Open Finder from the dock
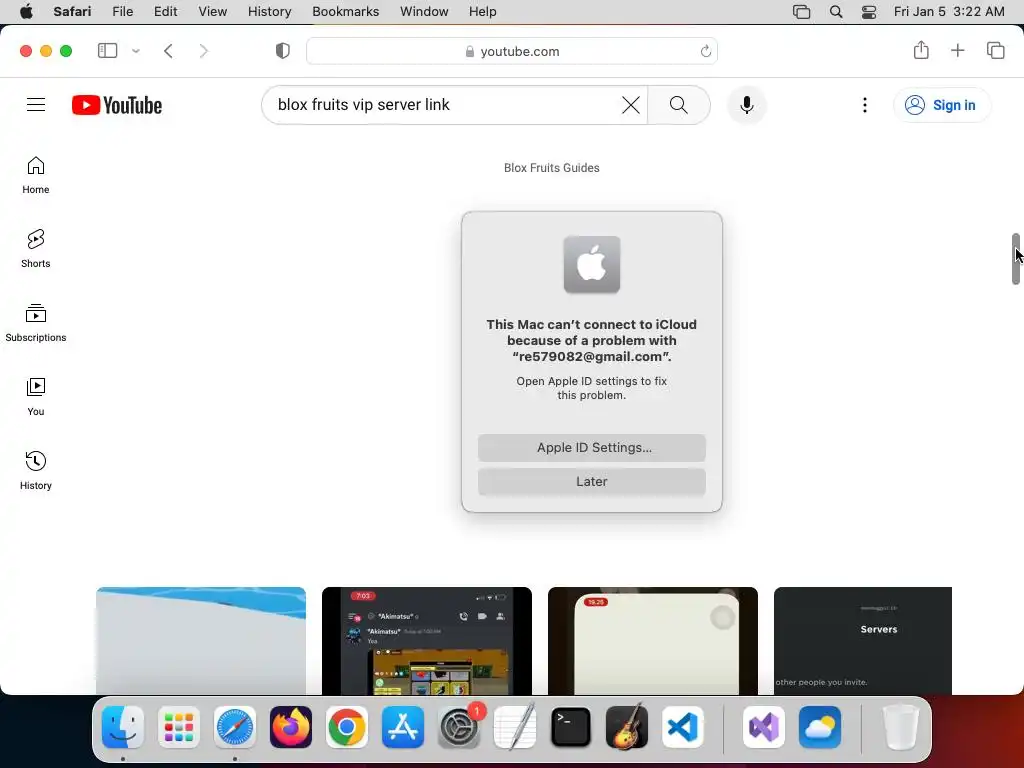The height and width of the screenshot is (768, 1024). tap(123, 727)
